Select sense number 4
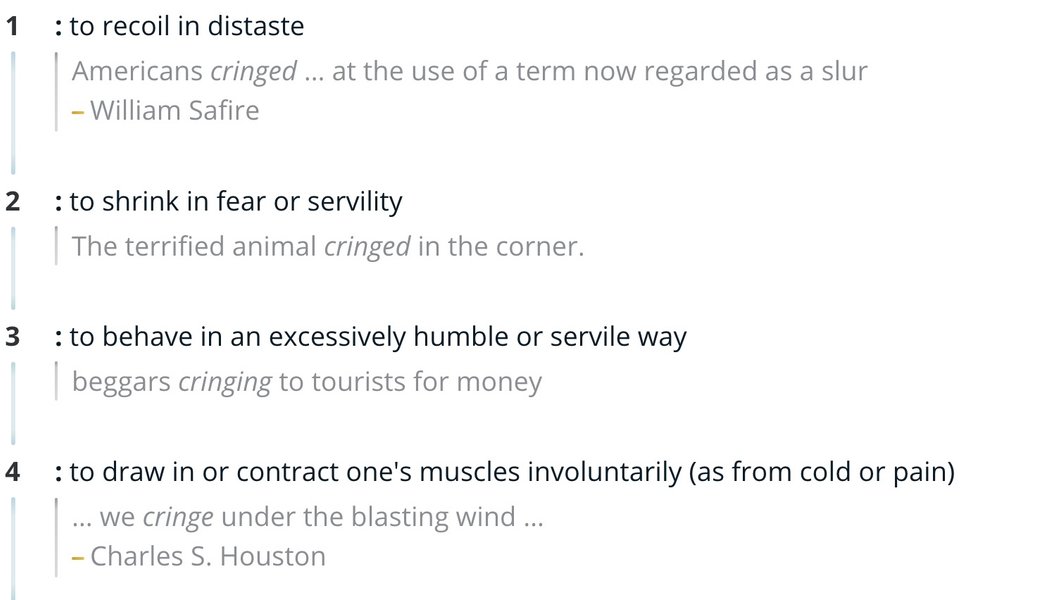This screenshot has height=600, width=1049. point(12,471)
